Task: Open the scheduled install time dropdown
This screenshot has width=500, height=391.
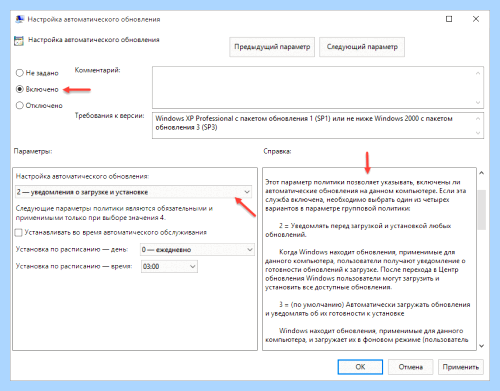Action: (169, 266)
